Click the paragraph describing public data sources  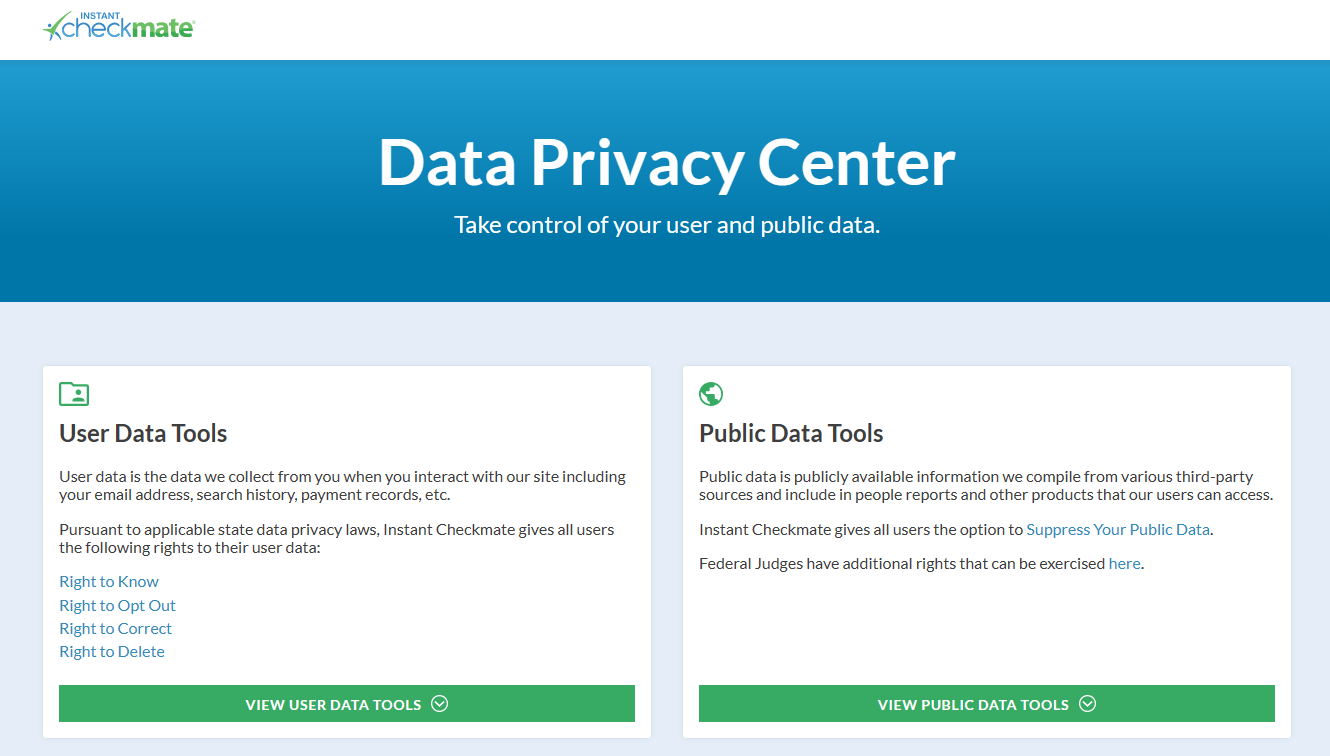pos(985,486)
